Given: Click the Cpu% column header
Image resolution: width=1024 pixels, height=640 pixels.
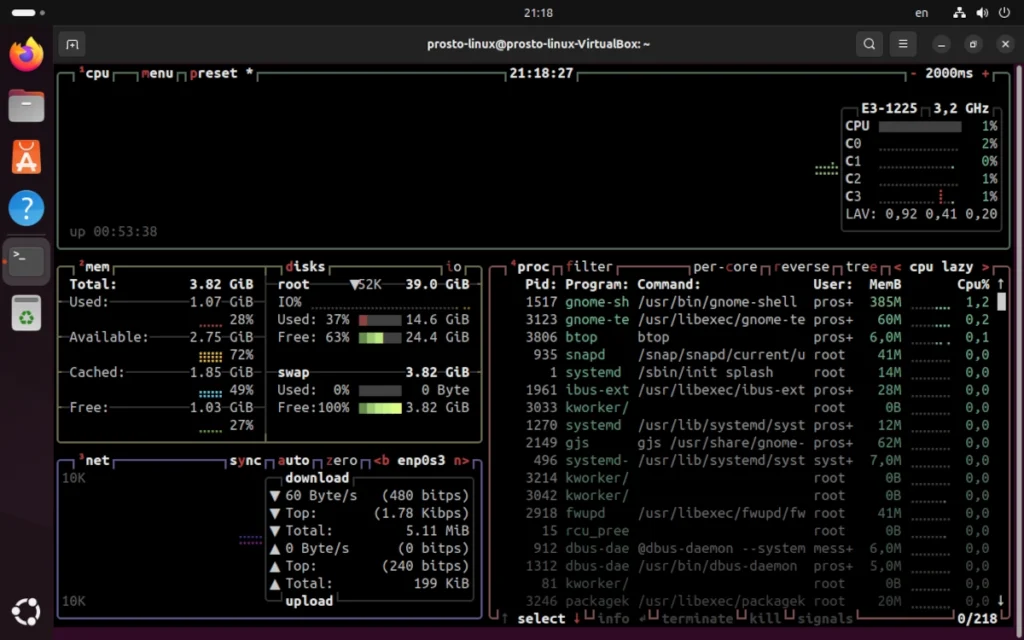Looking at the screenshot, I should [x=973, y=284].
